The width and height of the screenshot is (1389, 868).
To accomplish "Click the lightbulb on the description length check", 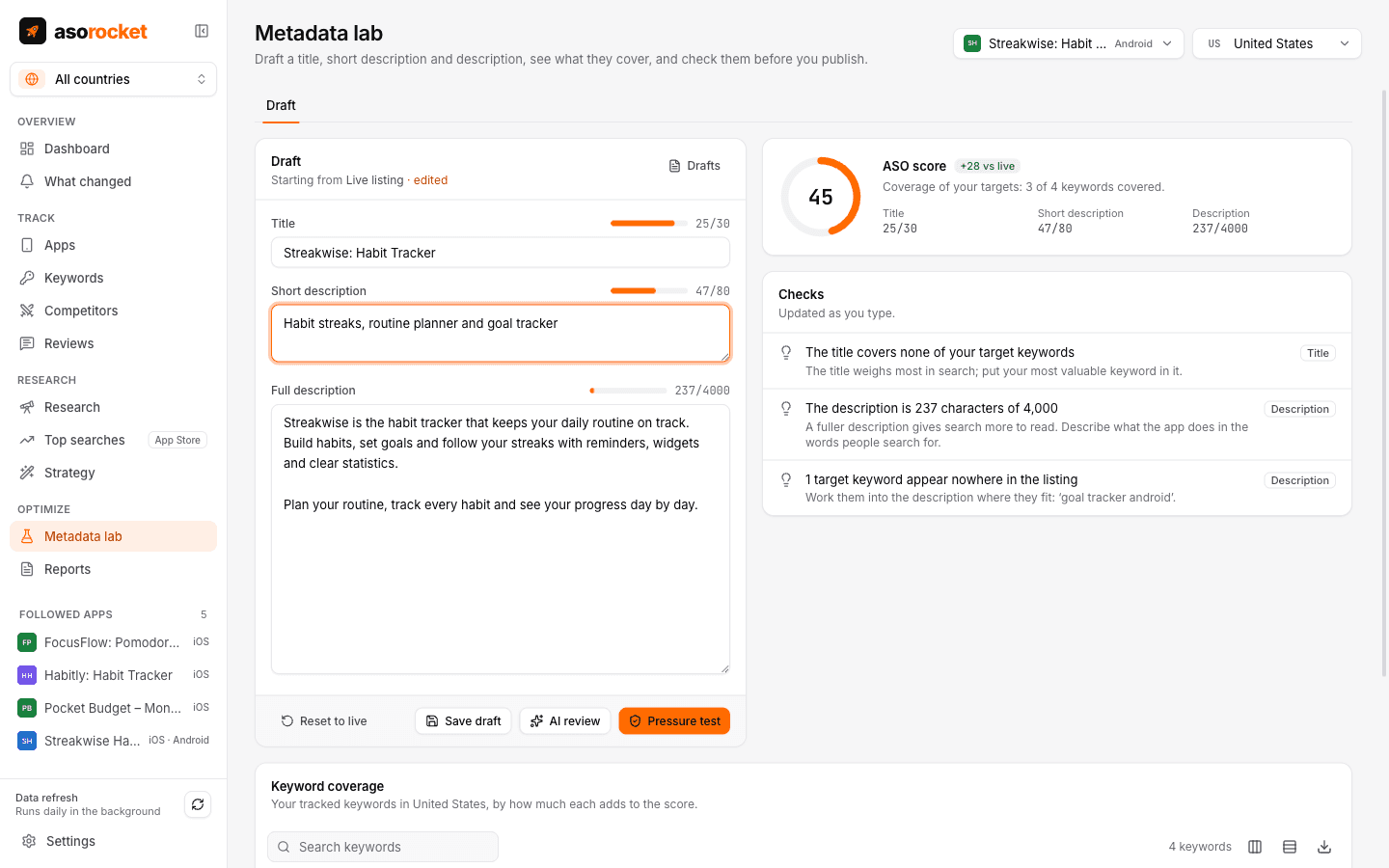I will (786, 408).
